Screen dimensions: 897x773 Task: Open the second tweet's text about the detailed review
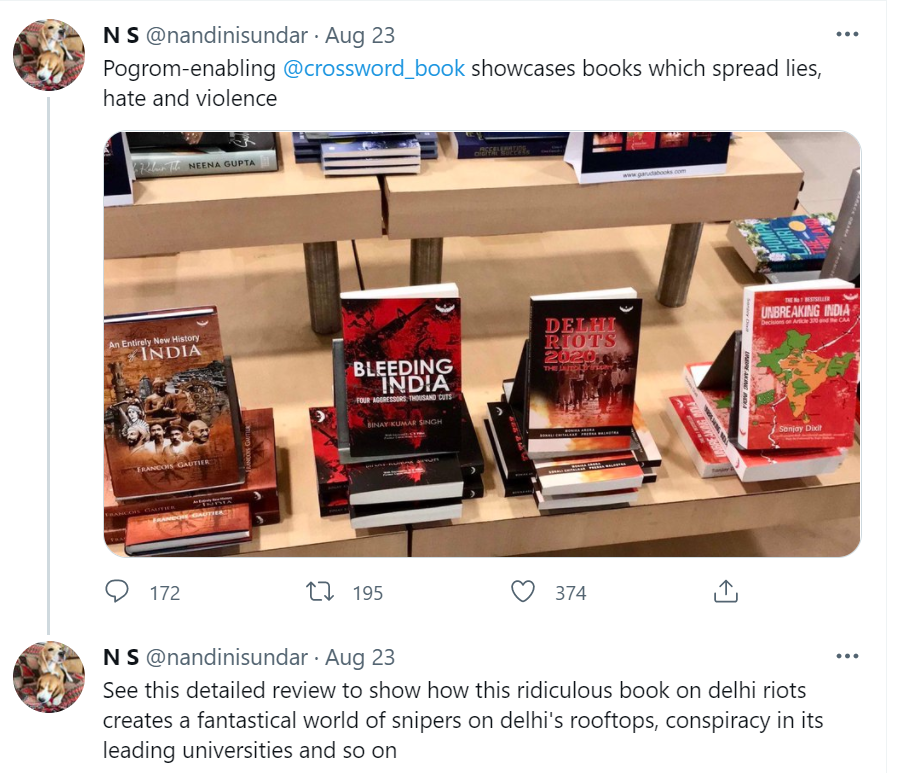tap(463, 720)
